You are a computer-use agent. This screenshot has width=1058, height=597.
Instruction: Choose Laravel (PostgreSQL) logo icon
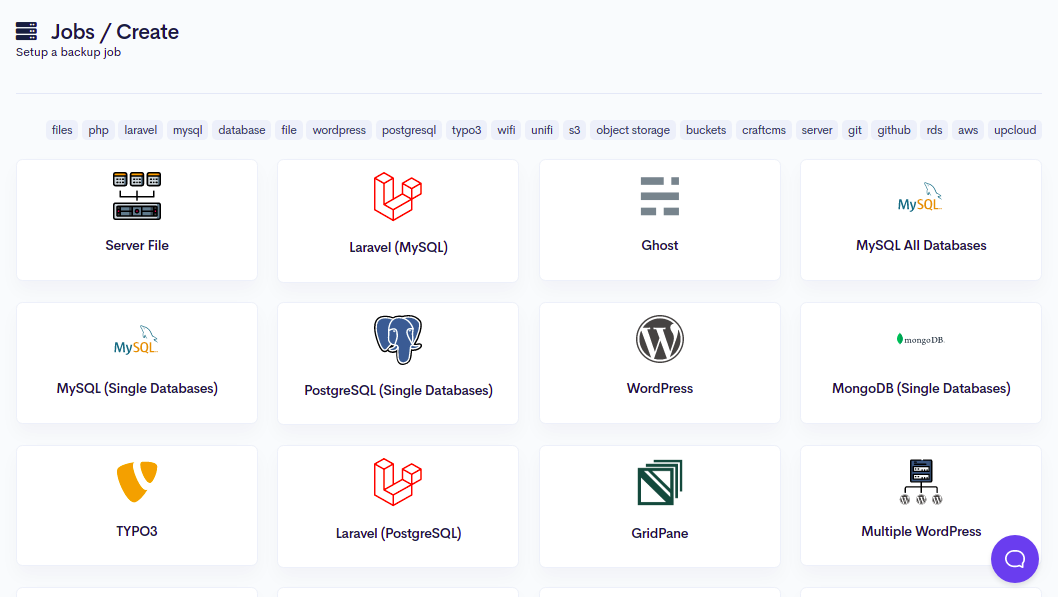398,482
